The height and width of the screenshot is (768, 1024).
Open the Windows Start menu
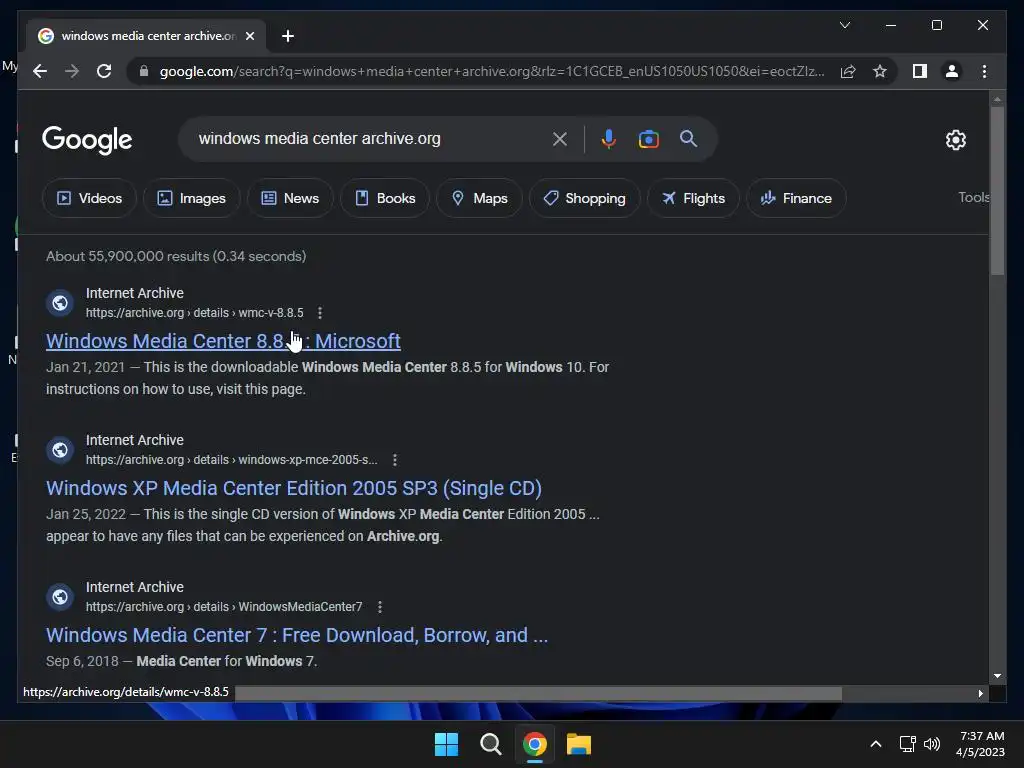coord(447,744)
